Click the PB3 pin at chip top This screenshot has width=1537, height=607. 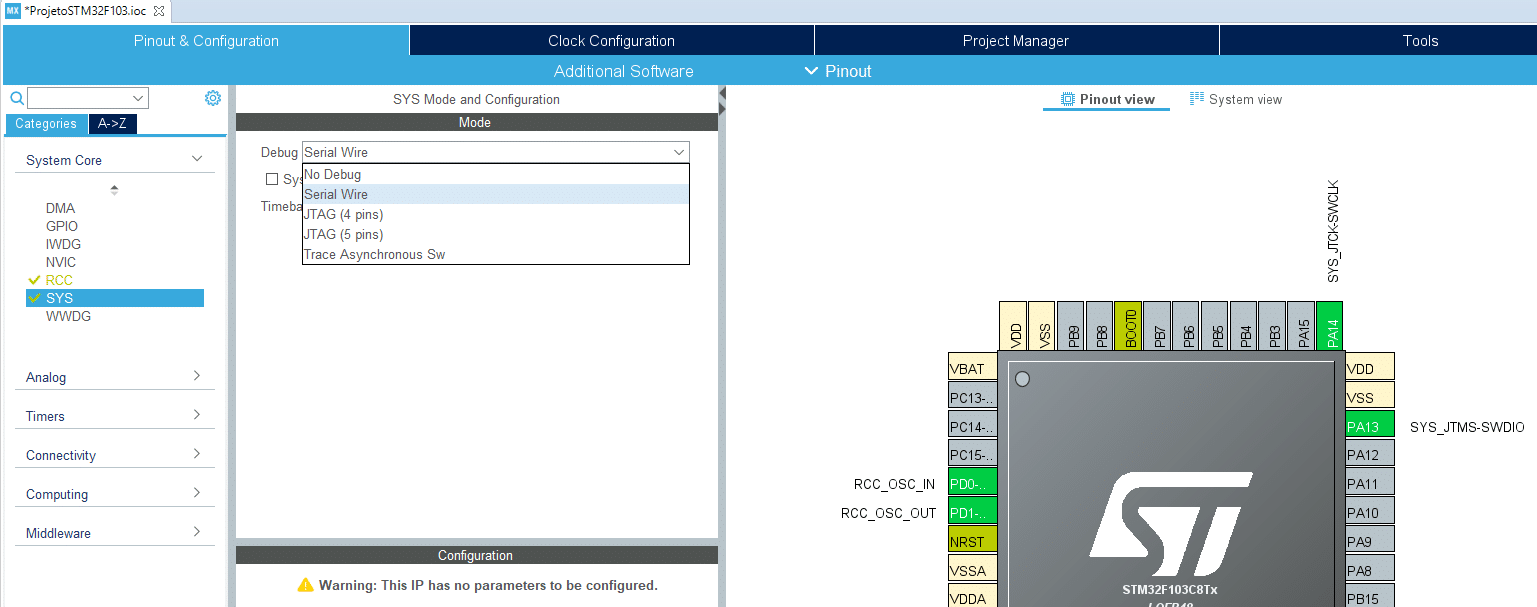click(x=1272, y=326)
